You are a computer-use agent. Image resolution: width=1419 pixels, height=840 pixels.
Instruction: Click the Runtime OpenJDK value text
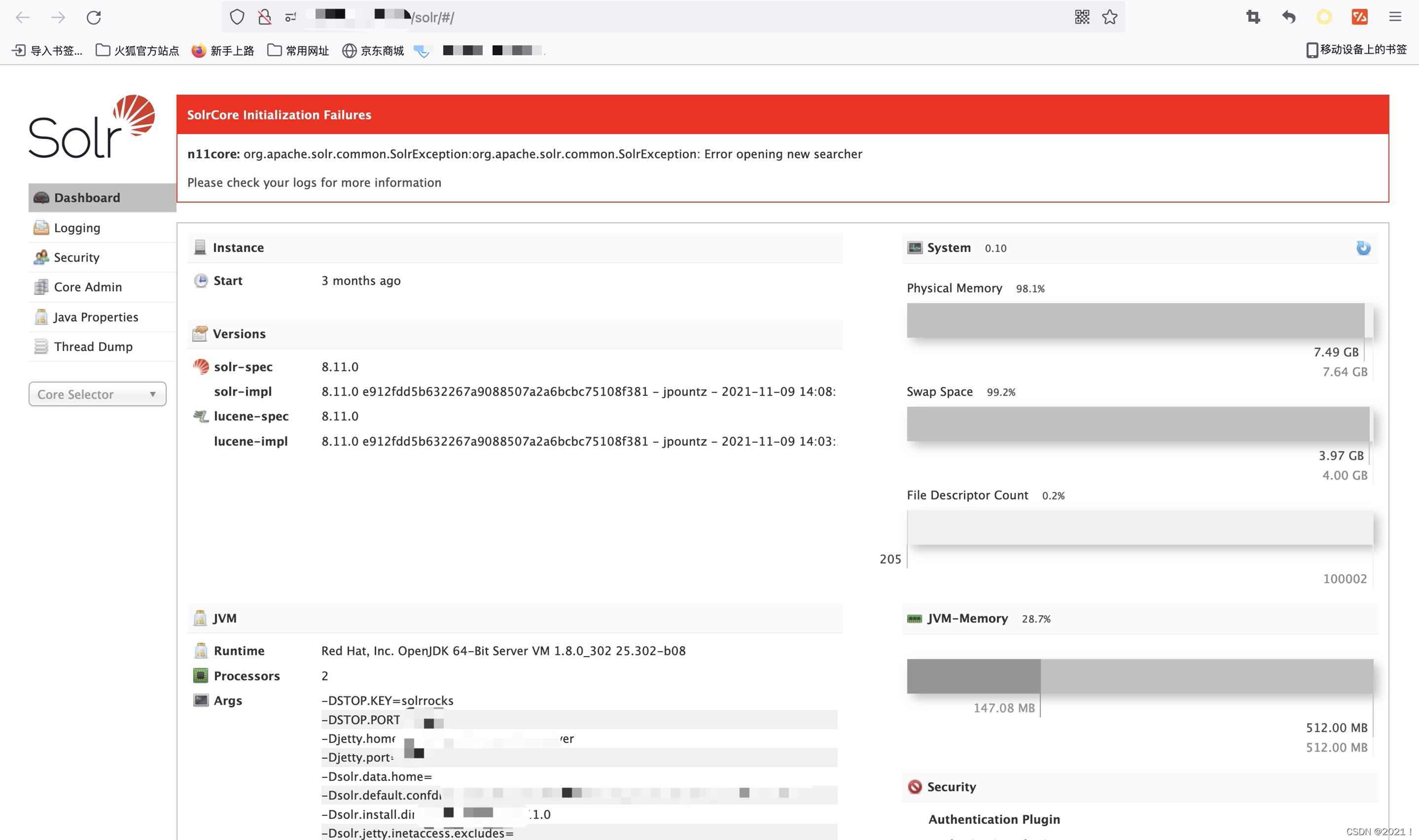(x=504, y=651)
